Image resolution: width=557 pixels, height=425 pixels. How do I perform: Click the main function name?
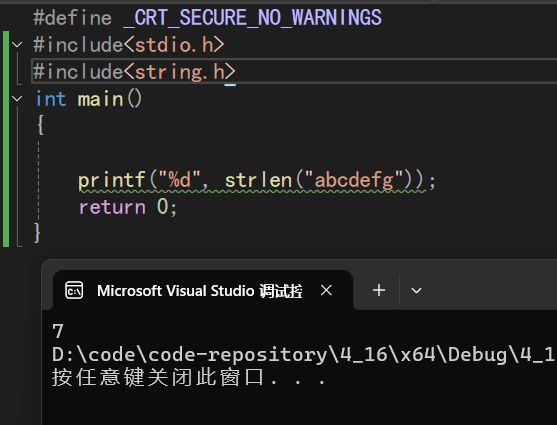(101, 99)
